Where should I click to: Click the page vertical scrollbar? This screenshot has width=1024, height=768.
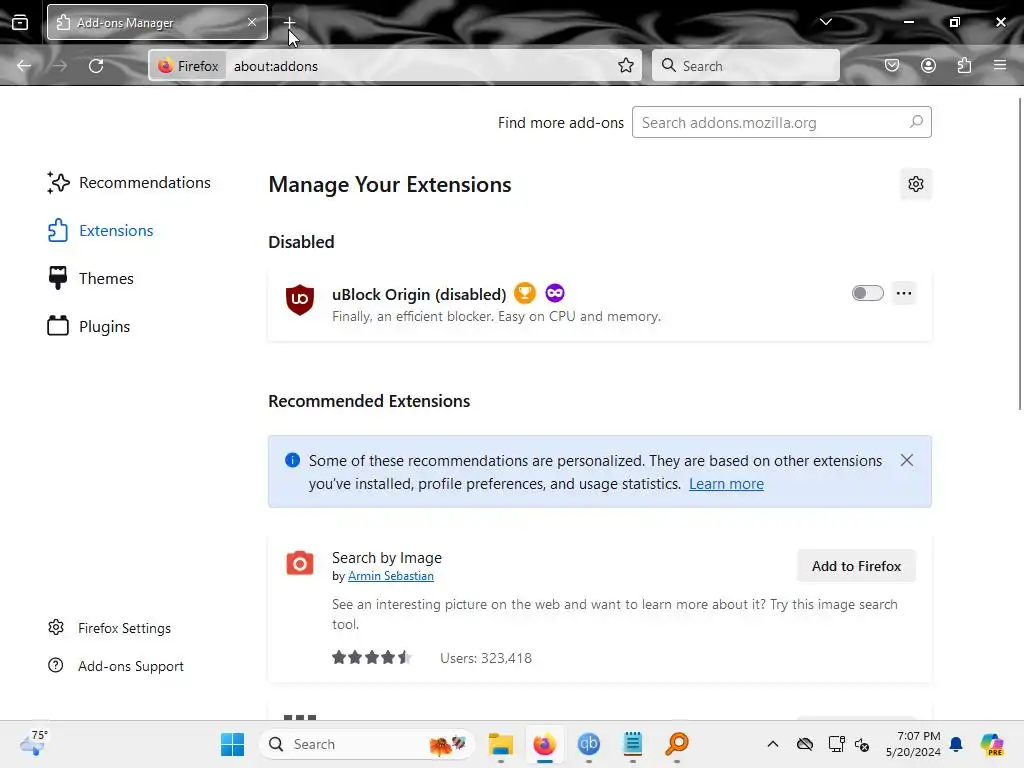1019,254
